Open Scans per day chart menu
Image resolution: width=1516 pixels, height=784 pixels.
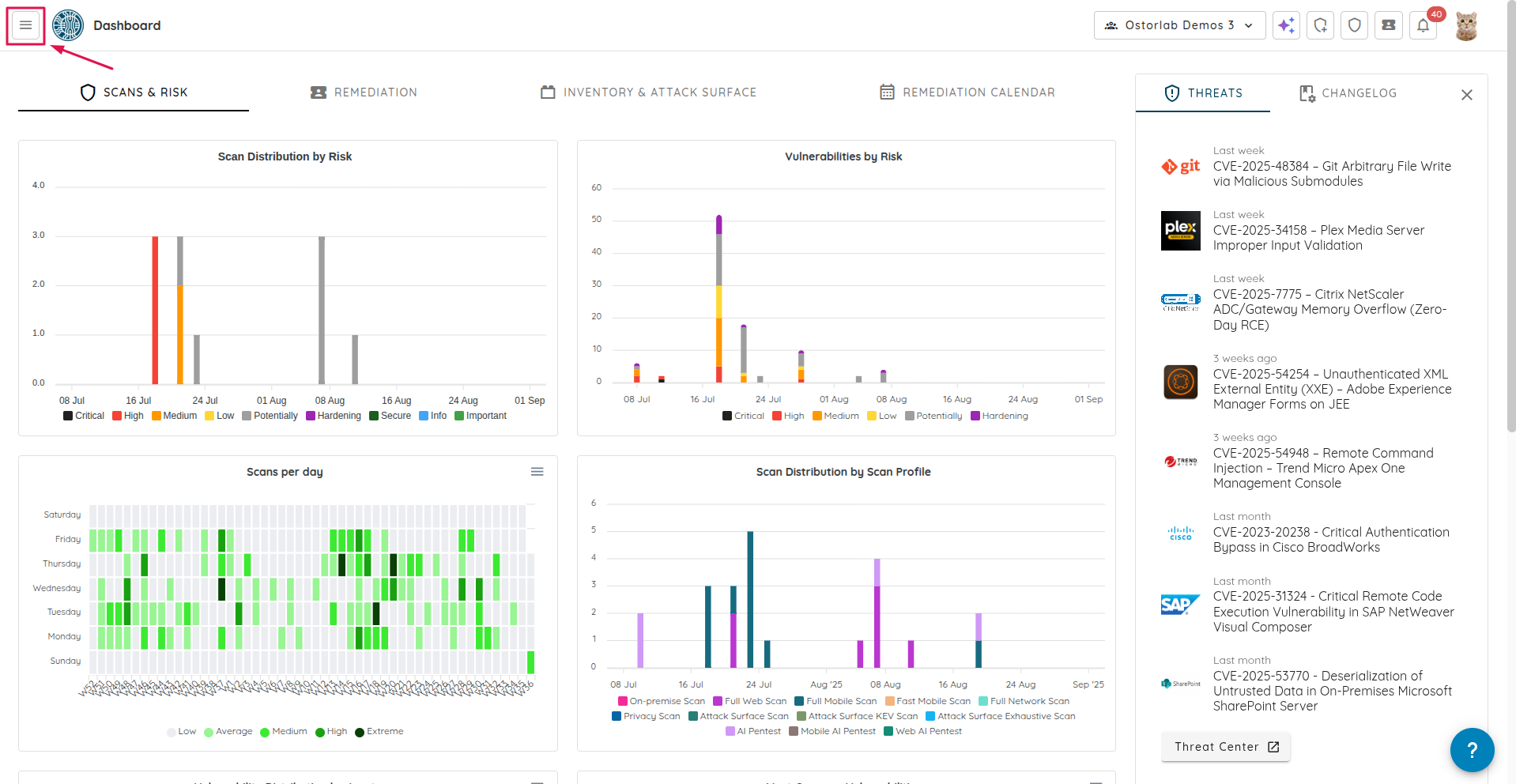[x=537, y=472]
